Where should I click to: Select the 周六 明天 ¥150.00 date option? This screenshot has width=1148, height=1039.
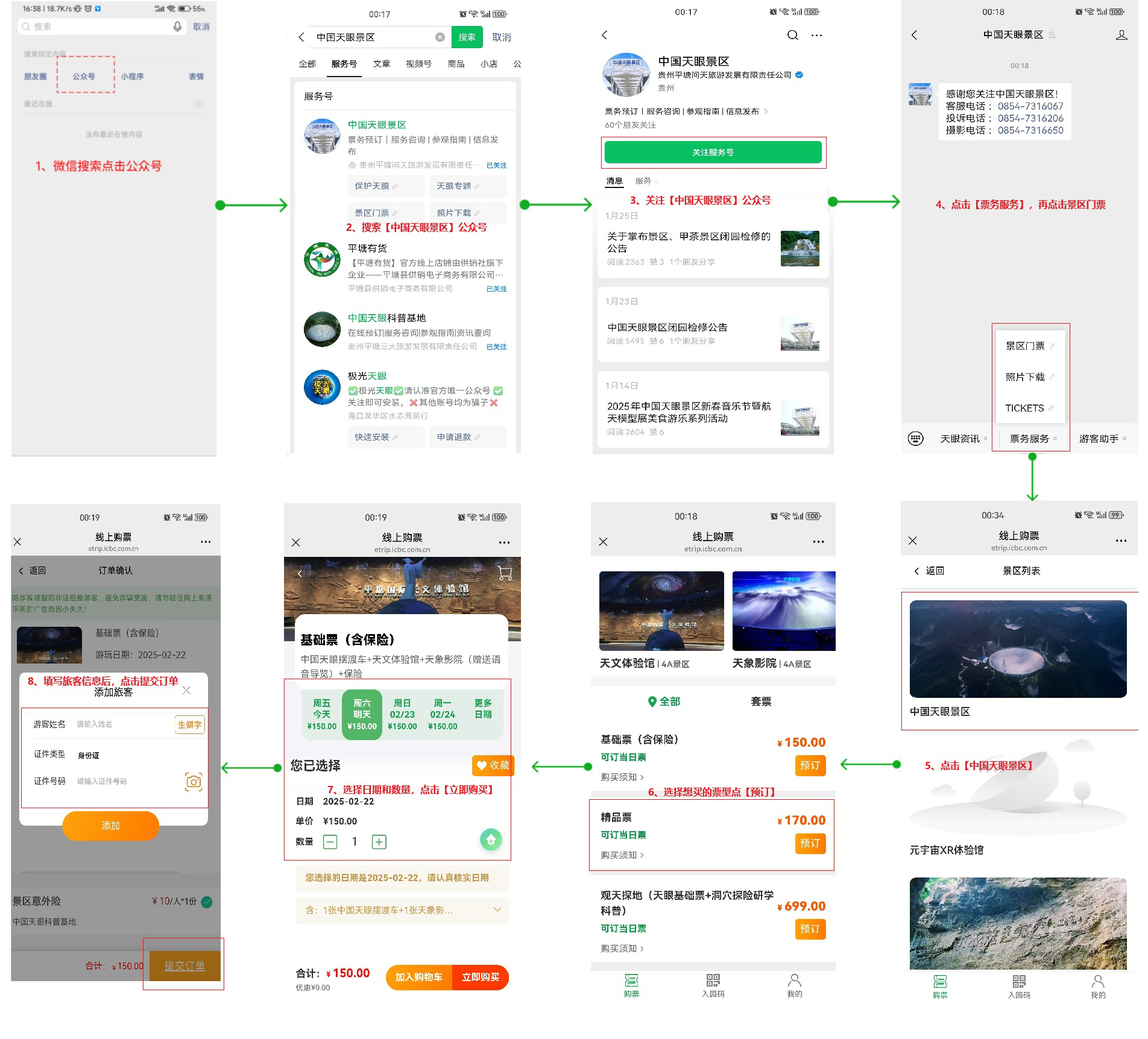(x=362, y=714)
